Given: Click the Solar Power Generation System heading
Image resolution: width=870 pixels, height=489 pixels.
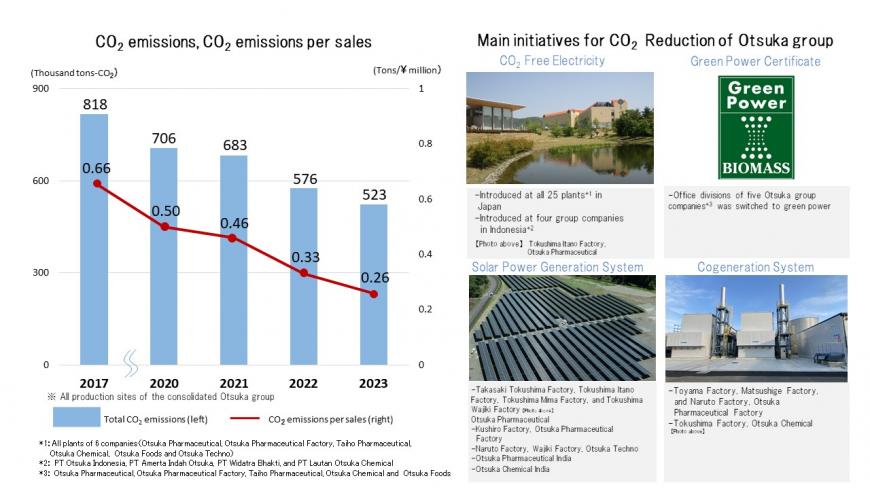Looking at the screenshot, I should pyautogui.click(x=559, y=267).
